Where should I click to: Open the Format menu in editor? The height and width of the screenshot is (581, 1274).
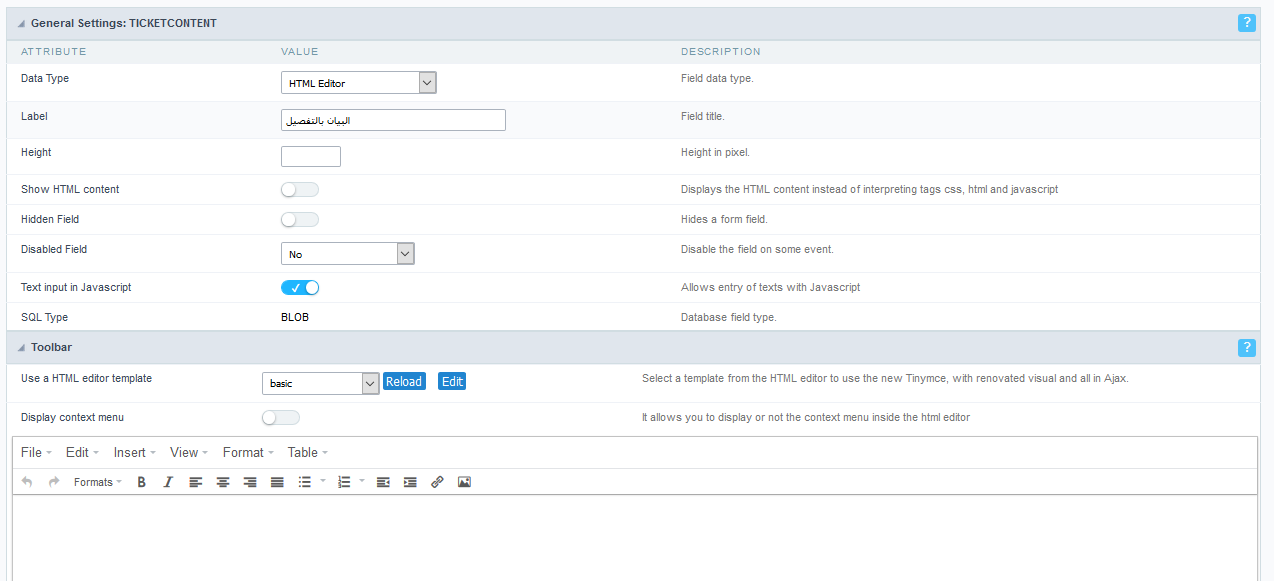click(248, 453)
